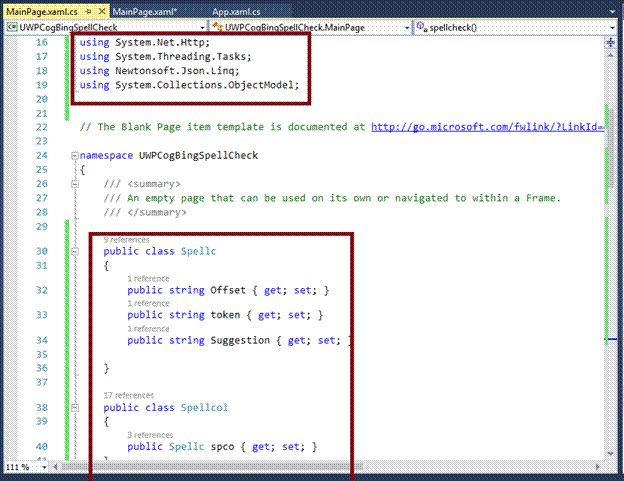
Task: Pin the MainPage.xaml.cs tab
Action: click(88, 12)
